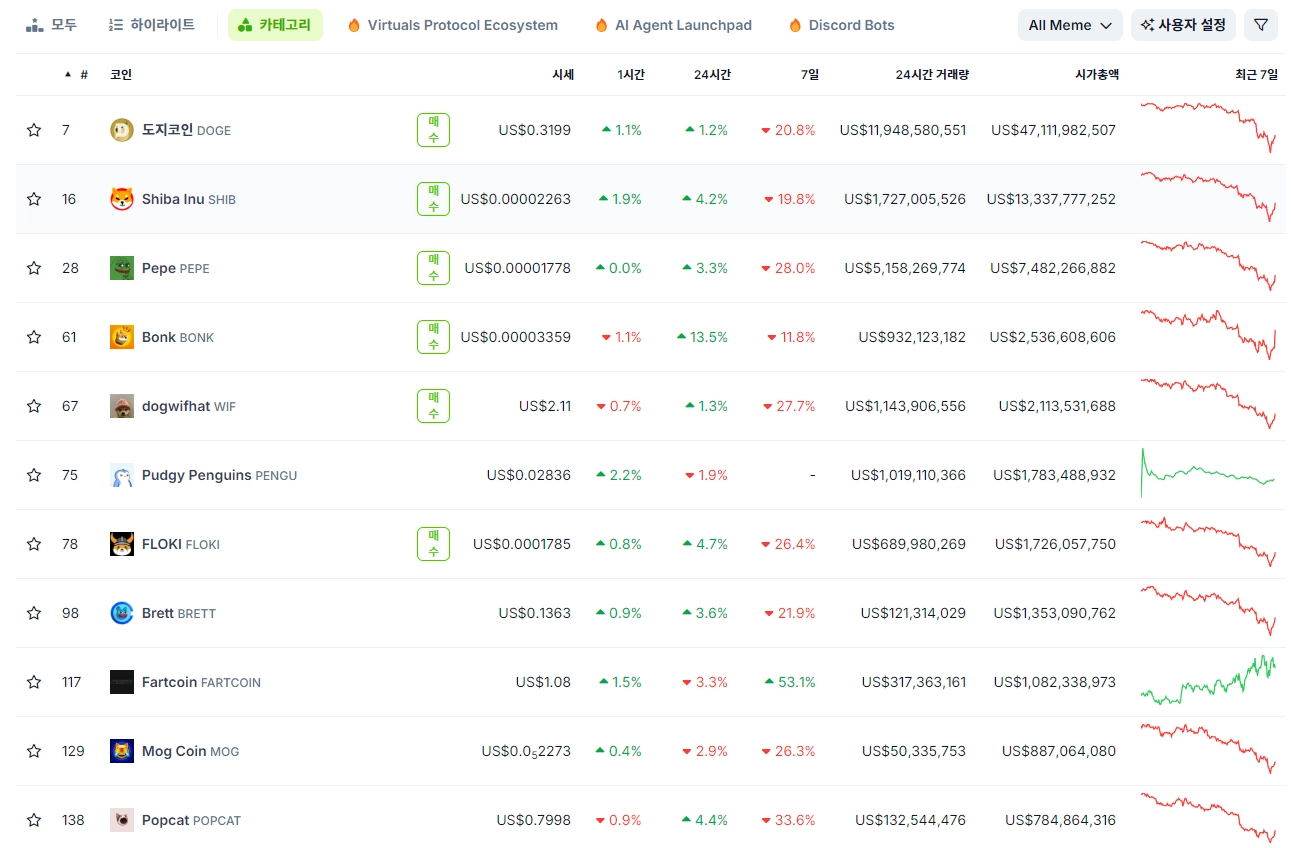Screen dimensions: 1291x848
Task: Add Bonk to watchlist via star
Action: pyautogui.click(x=34, y=337)
